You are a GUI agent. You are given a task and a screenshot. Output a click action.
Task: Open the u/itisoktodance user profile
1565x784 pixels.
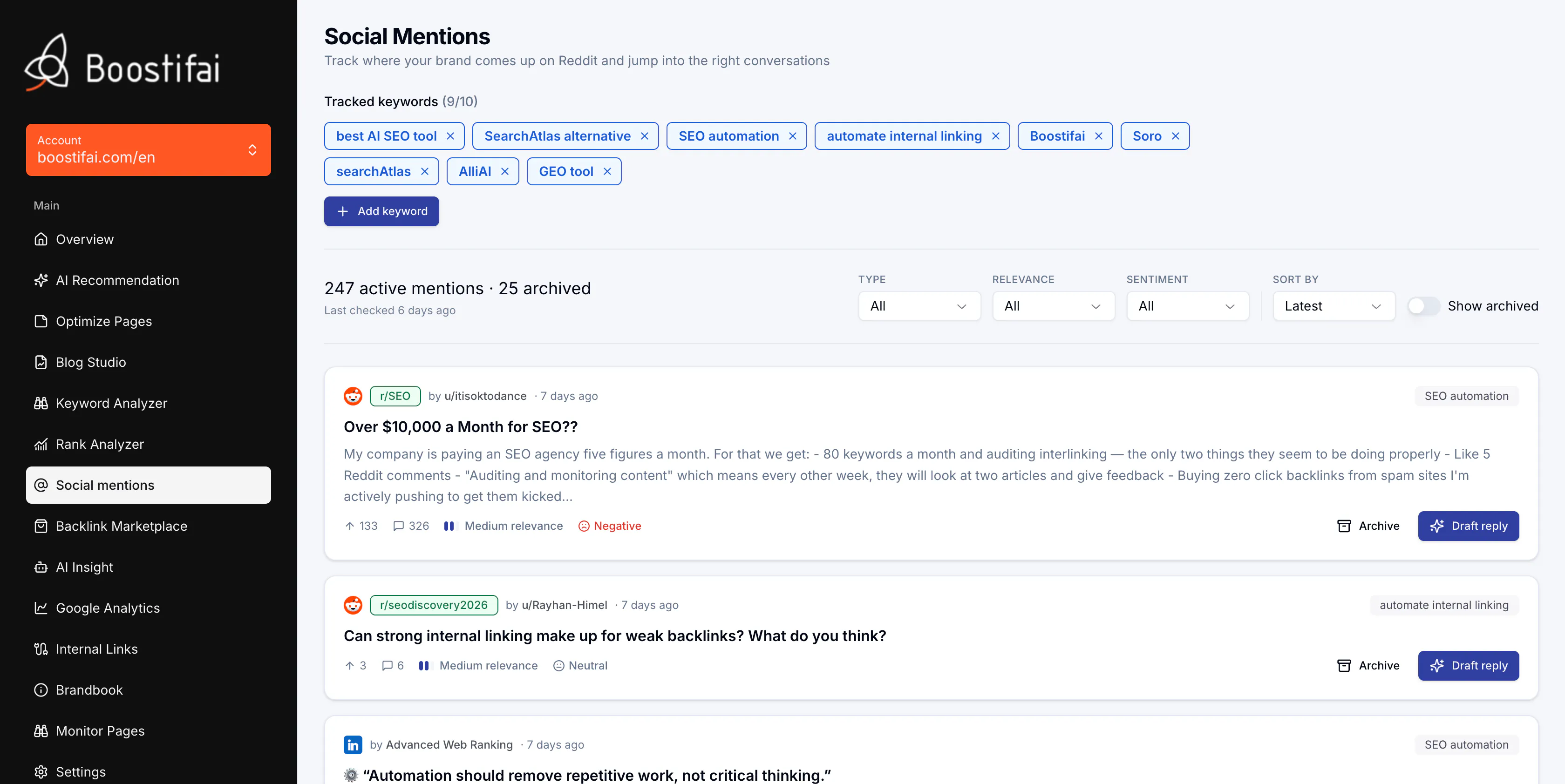tap(485, 396)
